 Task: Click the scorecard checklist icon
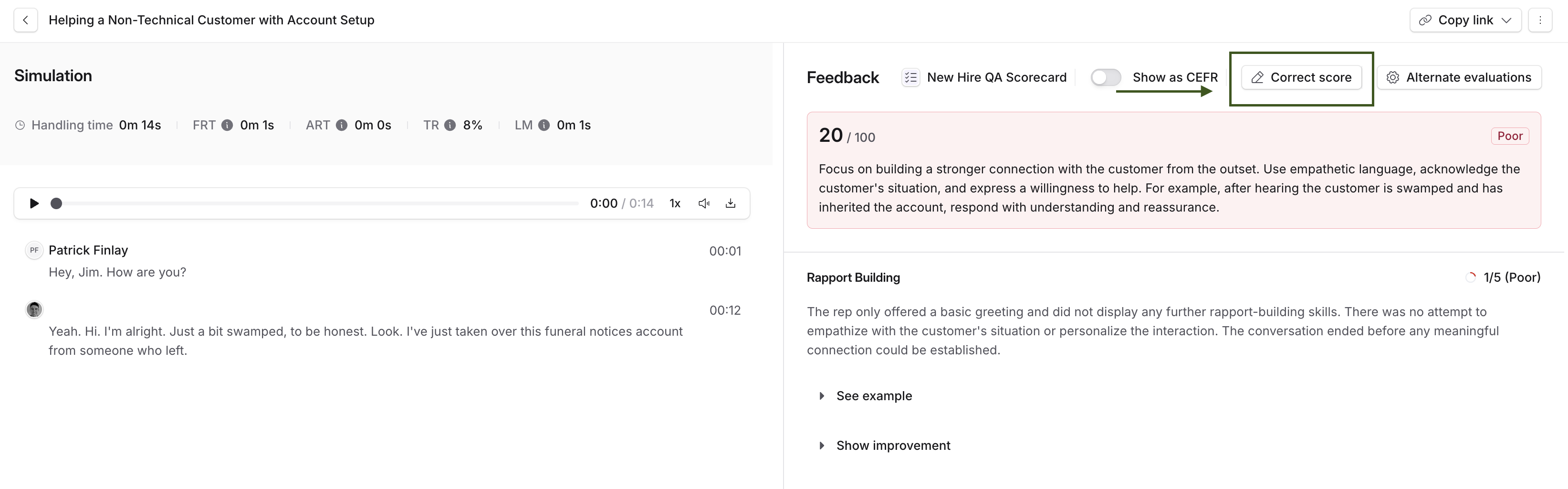pyautogui.click(x=910, y=77)
